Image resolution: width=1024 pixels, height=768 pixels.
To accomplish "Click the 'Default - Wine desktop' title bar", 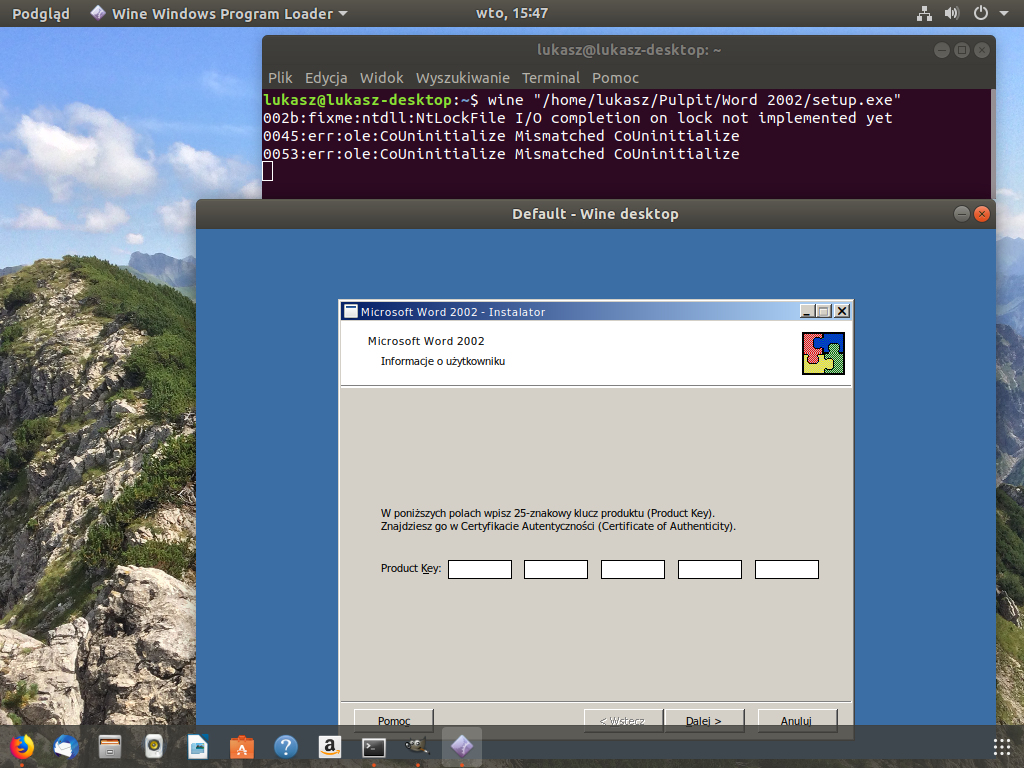I will 596,214.
